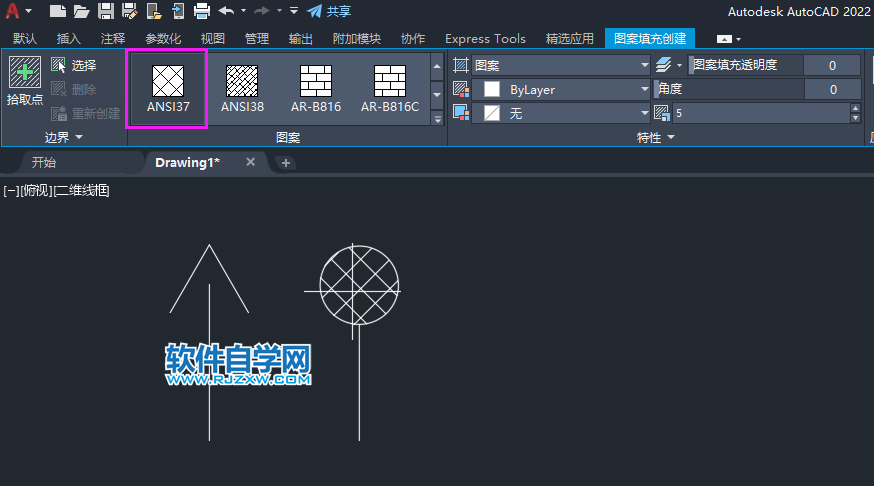This screenshot has width=874, height=486.
Task: Click the Save to Web & Mobile icon
Action: point(178,11)
